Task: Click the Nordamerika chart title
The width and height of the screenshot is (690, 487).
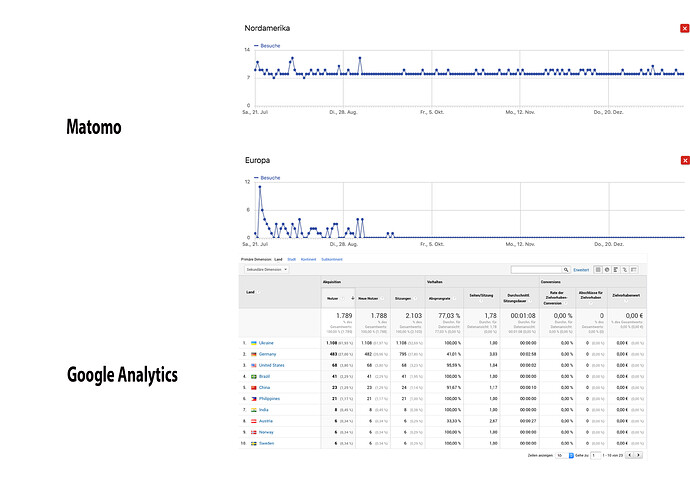Action: click(267, 28)
